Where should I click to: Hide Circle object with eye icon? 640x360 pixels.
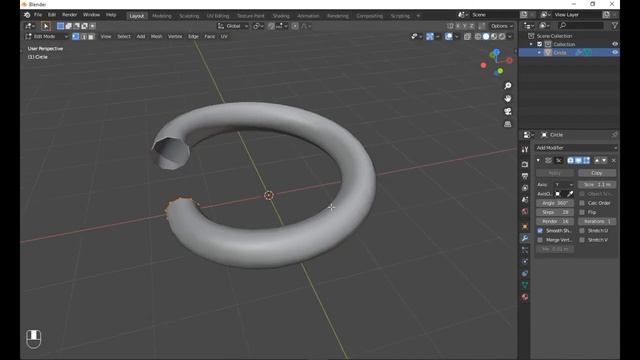pos(615,52)
